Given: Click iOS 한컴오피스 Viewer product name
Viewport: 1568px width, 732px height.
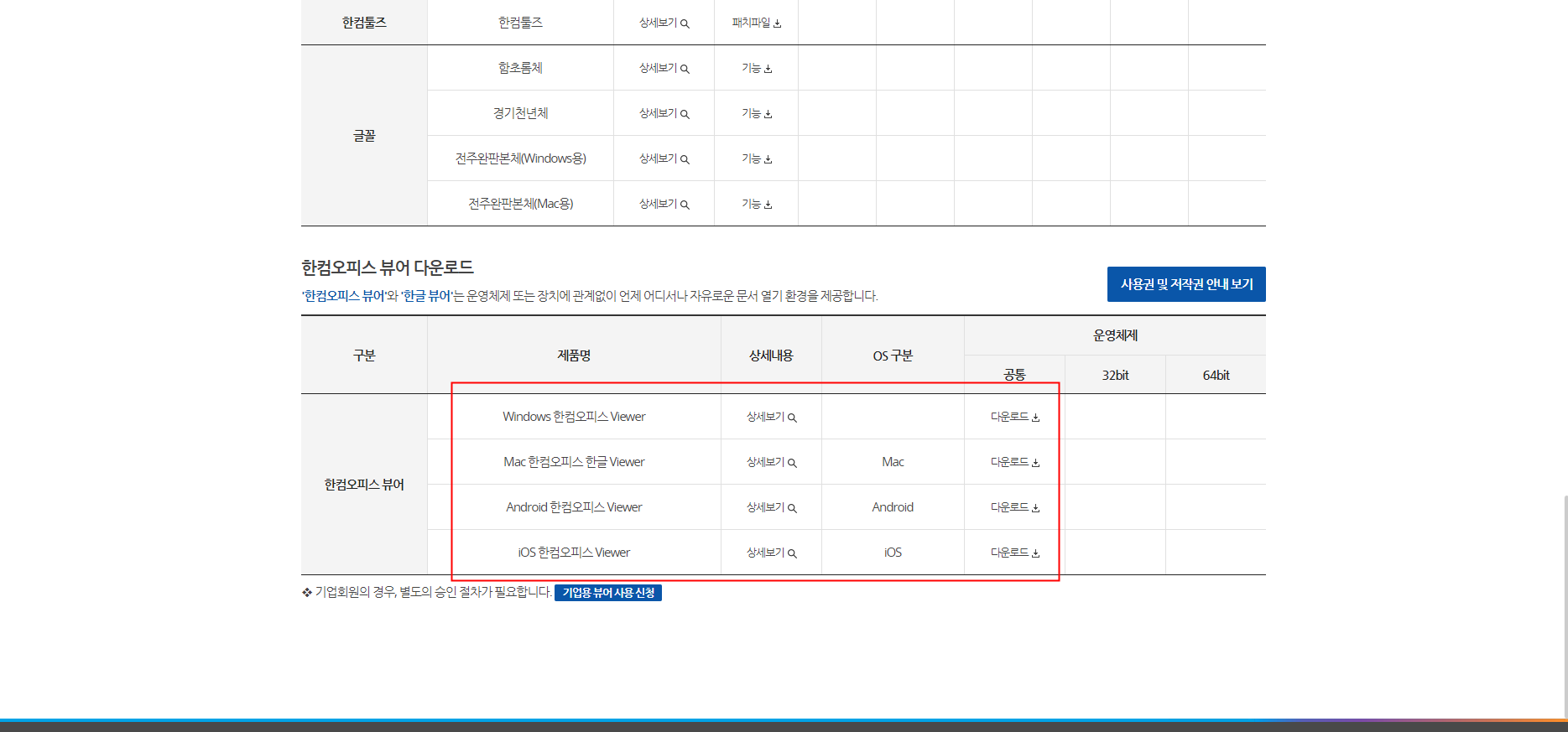Looking at the screenshot, I should (x=574, y=553).
